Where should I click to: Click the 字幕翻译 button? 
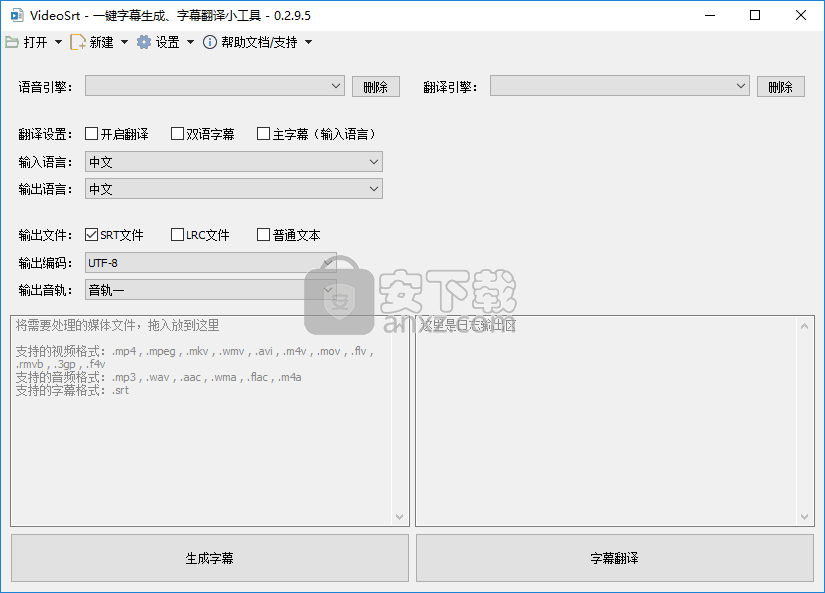(x=615, y=558)
